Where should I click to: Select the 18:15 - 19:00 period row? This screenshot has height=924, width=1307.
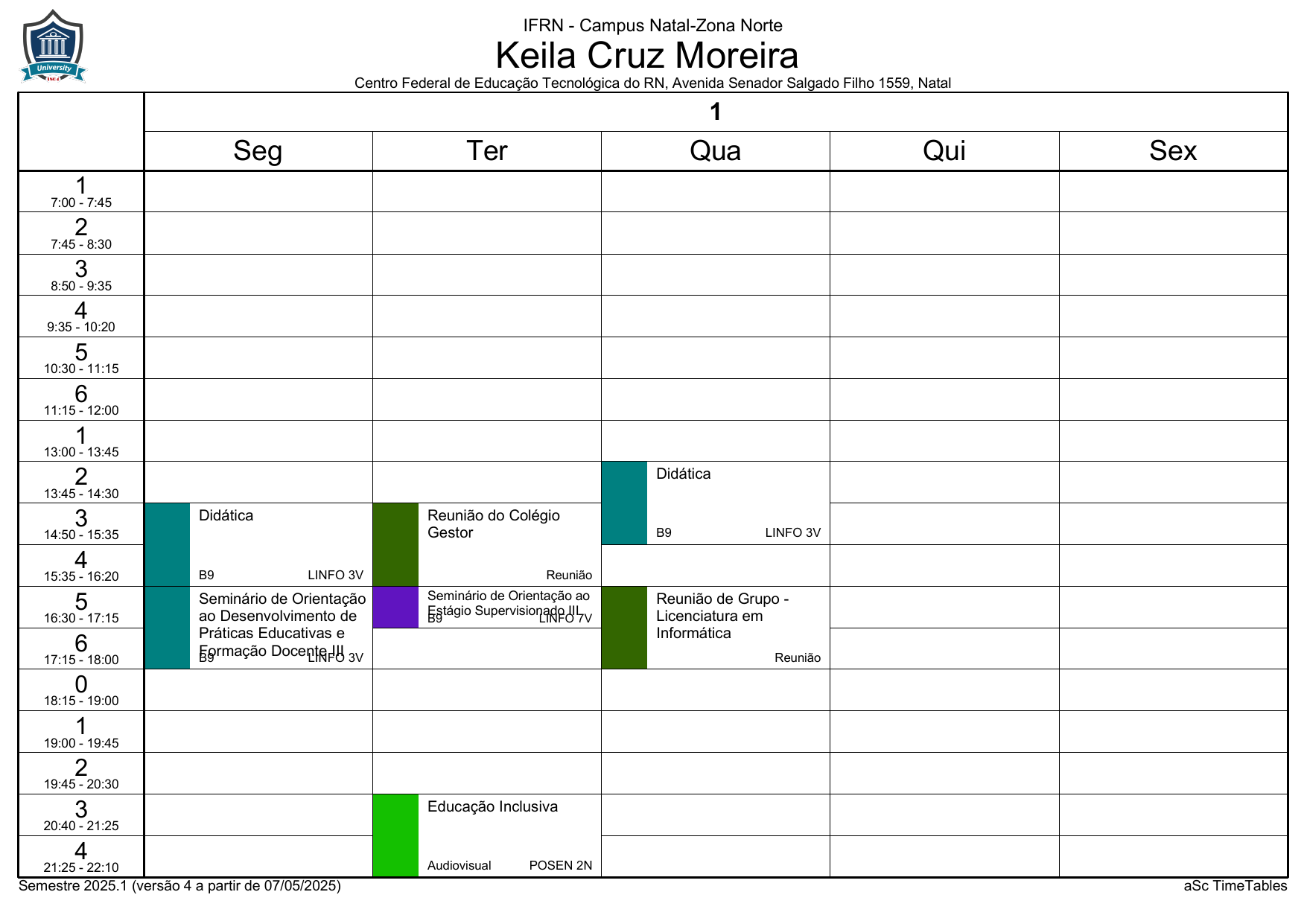coord(81,690)
